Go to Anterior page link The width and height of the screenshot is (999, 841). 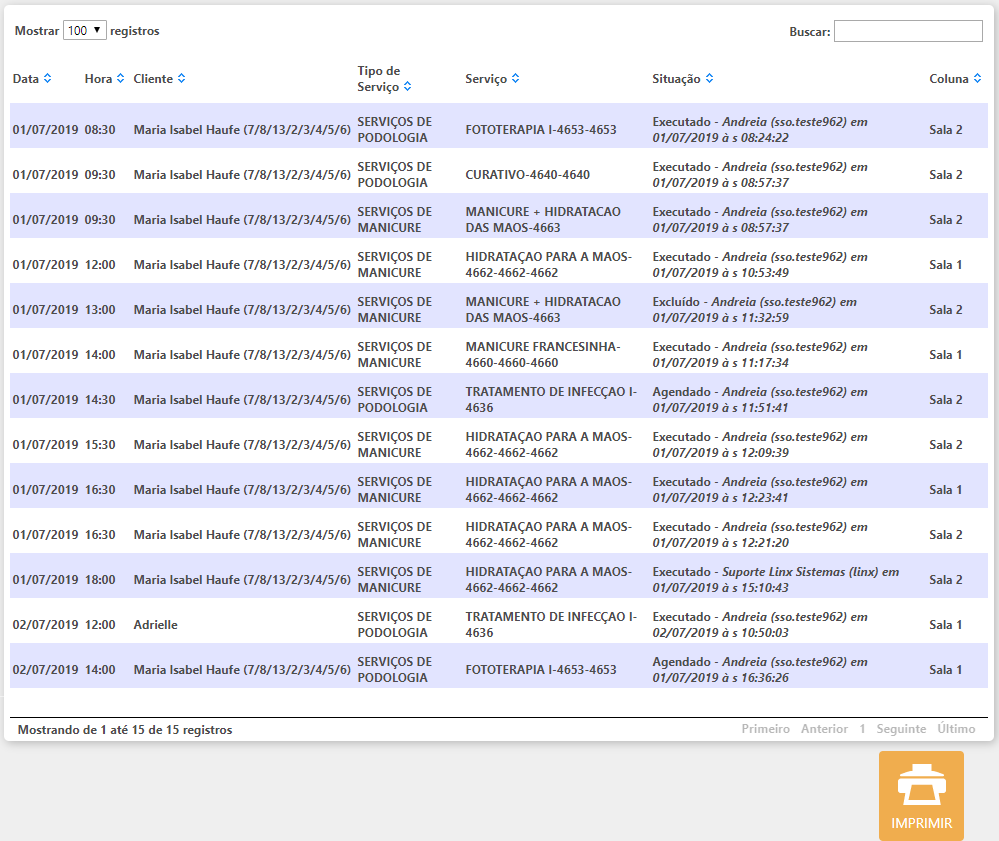[x=824, y=729]
